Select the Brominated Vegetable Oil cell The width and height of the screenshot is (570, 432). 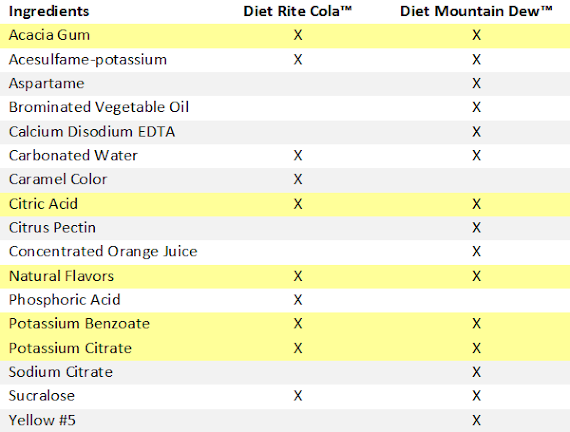pos(99,107)
